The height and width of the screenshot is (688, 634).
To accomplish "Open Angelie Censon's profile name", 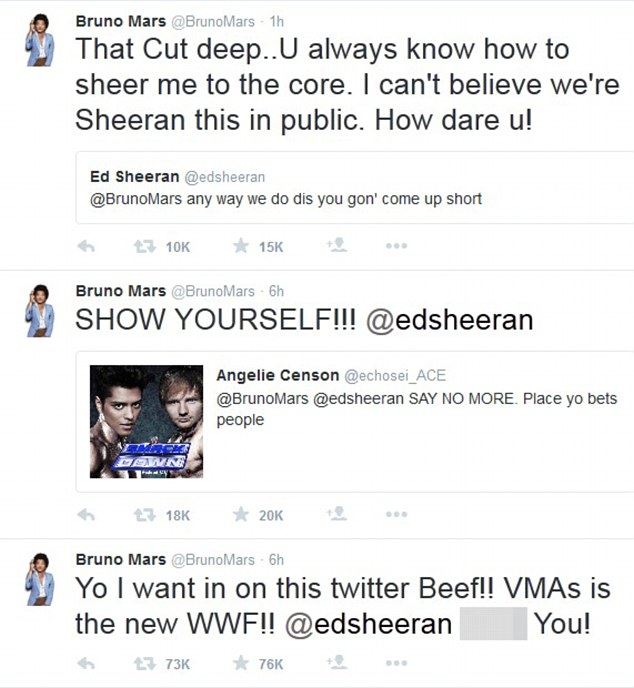I will 277,375.
